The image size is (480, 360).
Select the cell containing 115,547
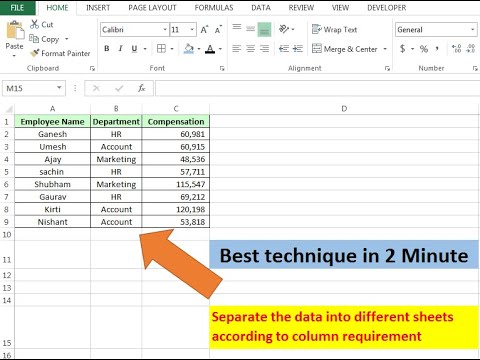(176, 184)
